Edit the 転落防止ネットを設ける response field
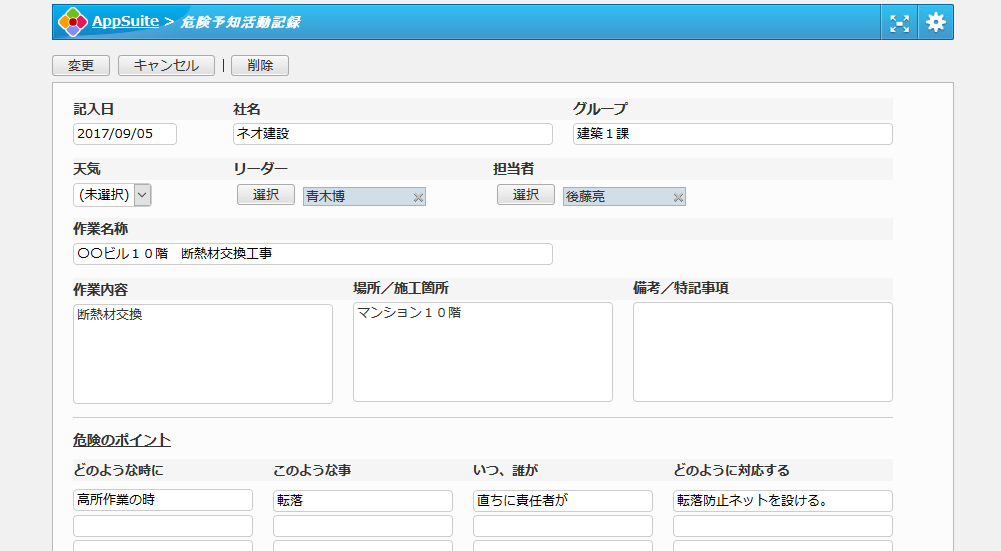Image resolution: width=1001 pixels, height=551 pixels. pos(782,500)
